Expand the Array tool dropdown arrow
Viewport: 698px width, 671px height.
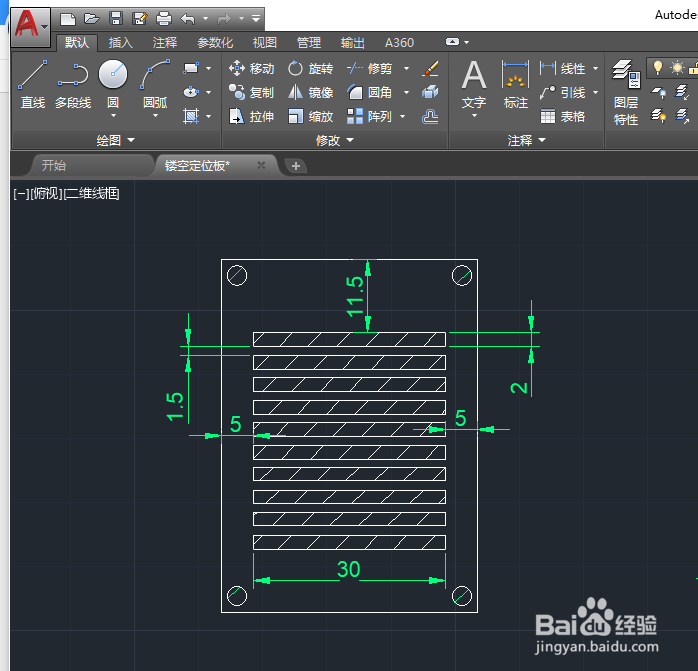point(403,117)
